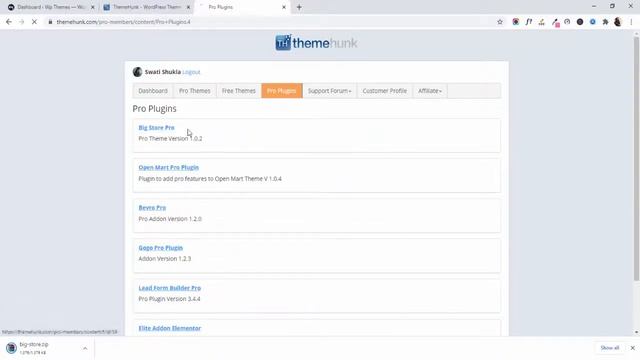Click text Pro Addon Version 1.2.0
The image size is (640, 360).
(170, 219)
